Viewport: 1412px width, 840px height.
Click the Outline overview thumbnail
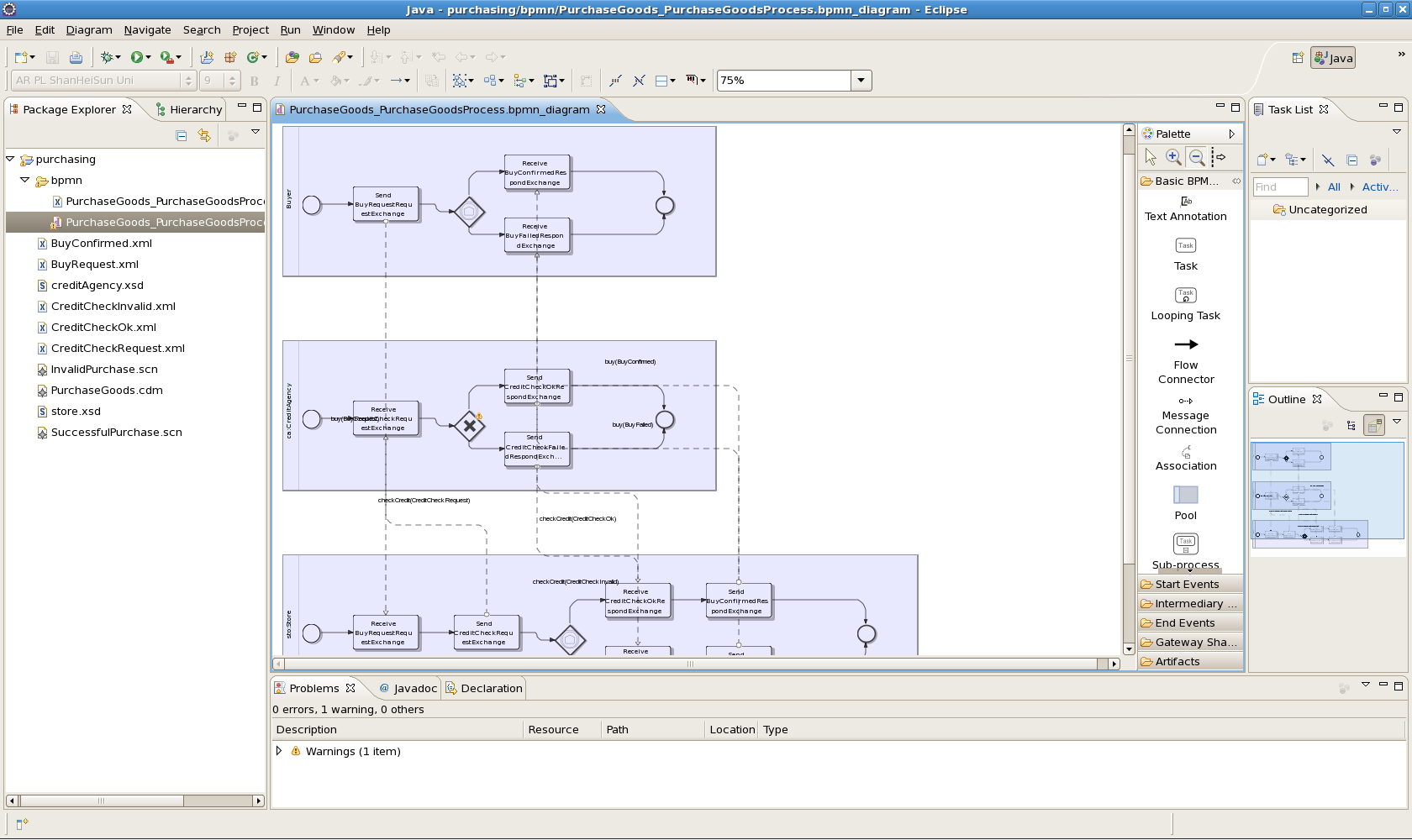(x=1327, y=491)
